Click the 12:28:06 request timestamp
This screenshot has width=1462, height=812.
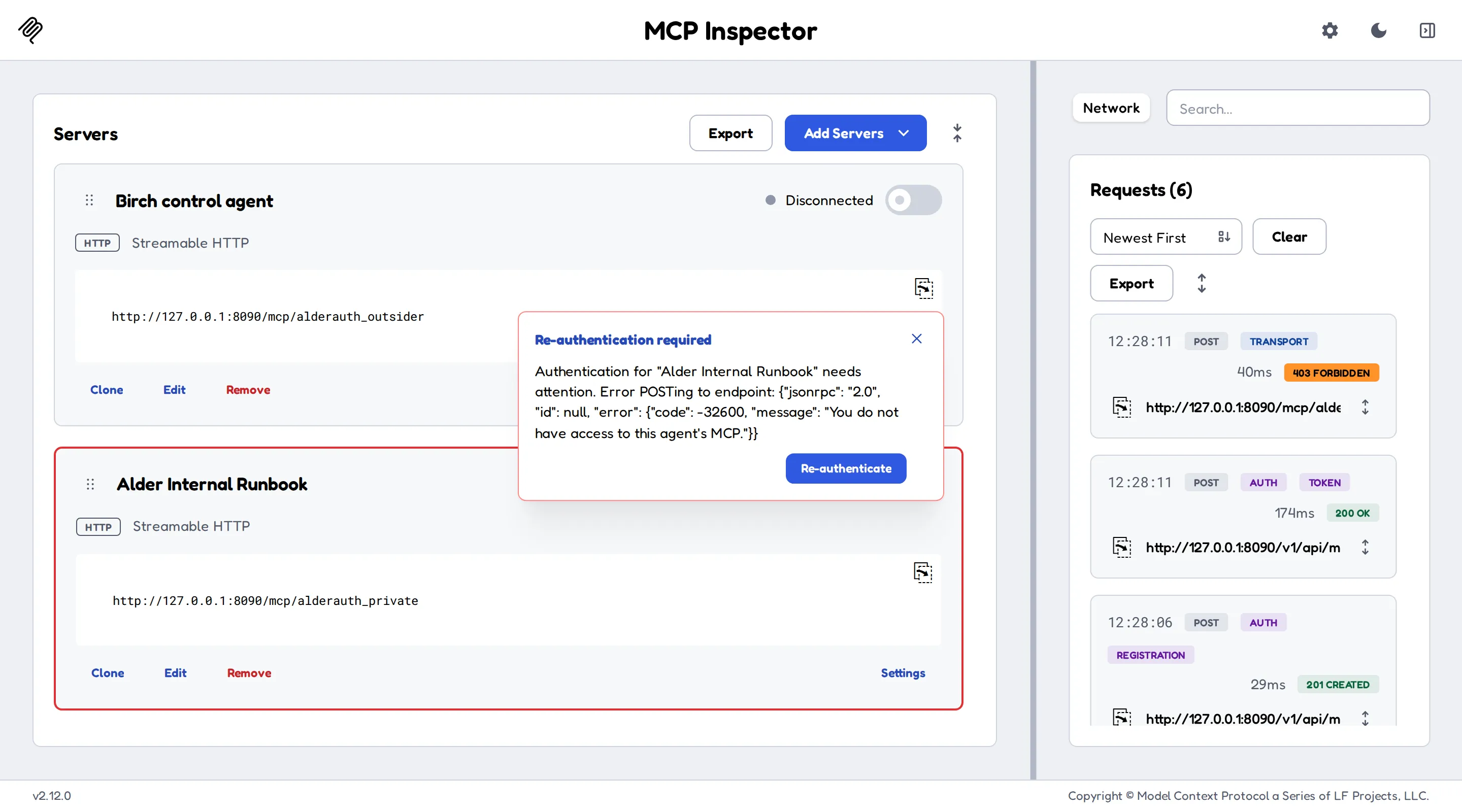click(1140, 623)
